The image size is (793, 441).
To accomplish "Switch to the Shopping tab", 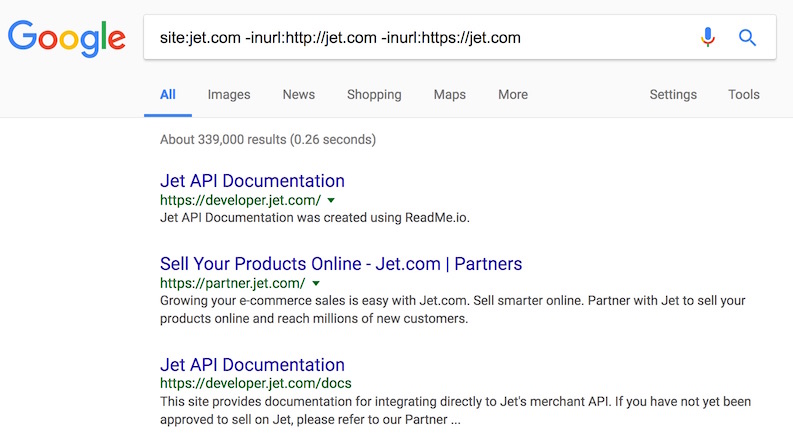I will (374, 95).
